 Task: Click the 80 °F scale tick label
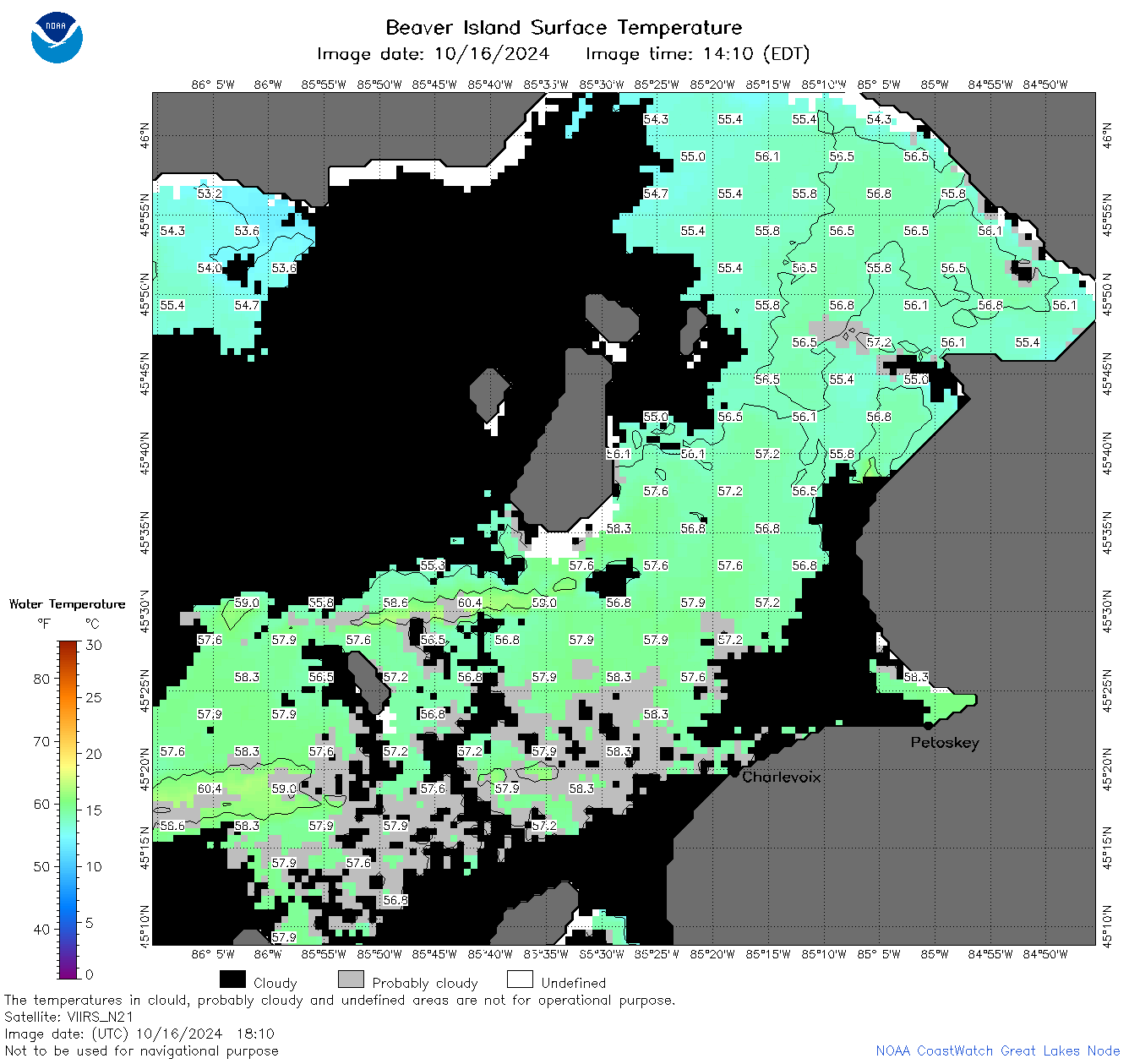pos(41,679)
